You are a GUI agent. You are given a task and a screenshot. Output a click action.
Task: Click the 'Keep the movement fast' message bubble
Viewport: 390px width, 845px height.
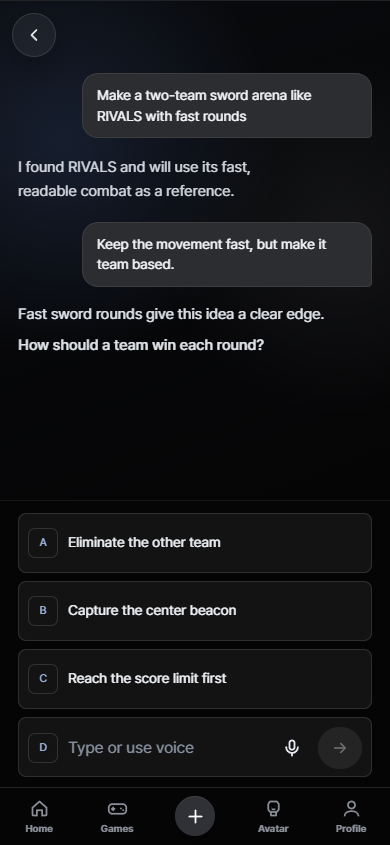(227, 254)
